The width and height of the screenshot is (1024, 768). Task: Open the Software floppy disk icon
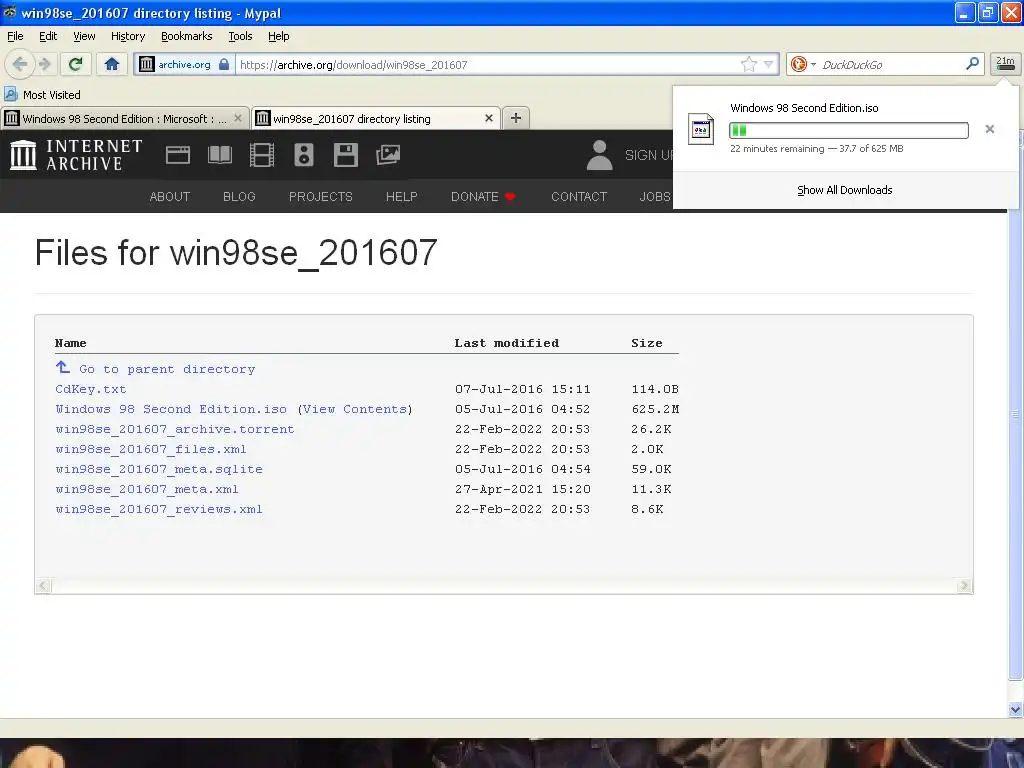coord(345,155)
